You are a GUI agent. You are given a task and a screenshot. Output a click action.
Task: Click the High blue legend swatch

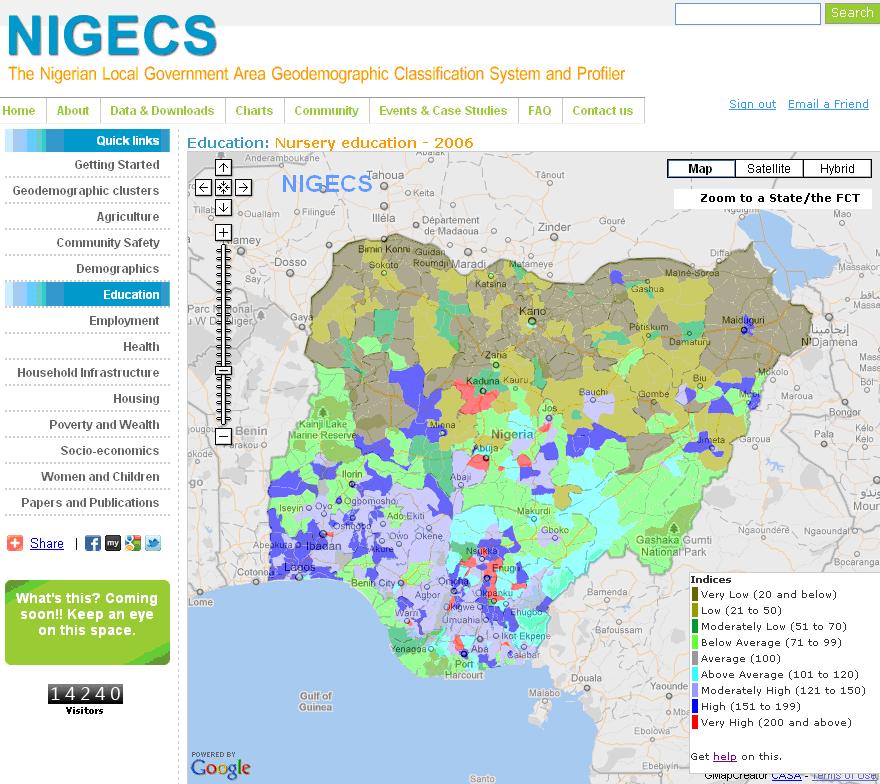click(695, 706)
